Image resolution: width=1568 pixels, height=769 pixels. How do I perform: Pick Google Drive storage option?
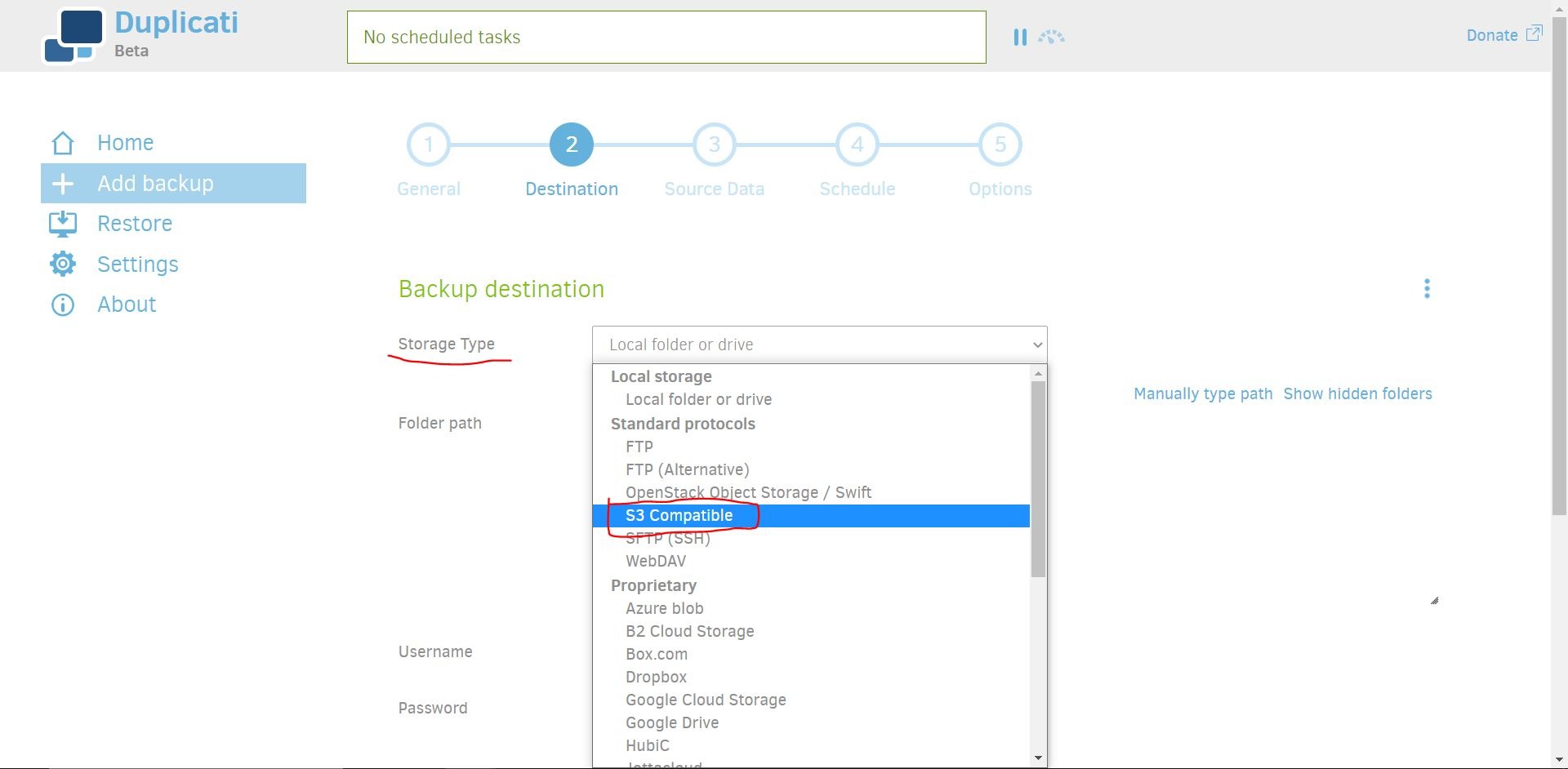point(811,722)
